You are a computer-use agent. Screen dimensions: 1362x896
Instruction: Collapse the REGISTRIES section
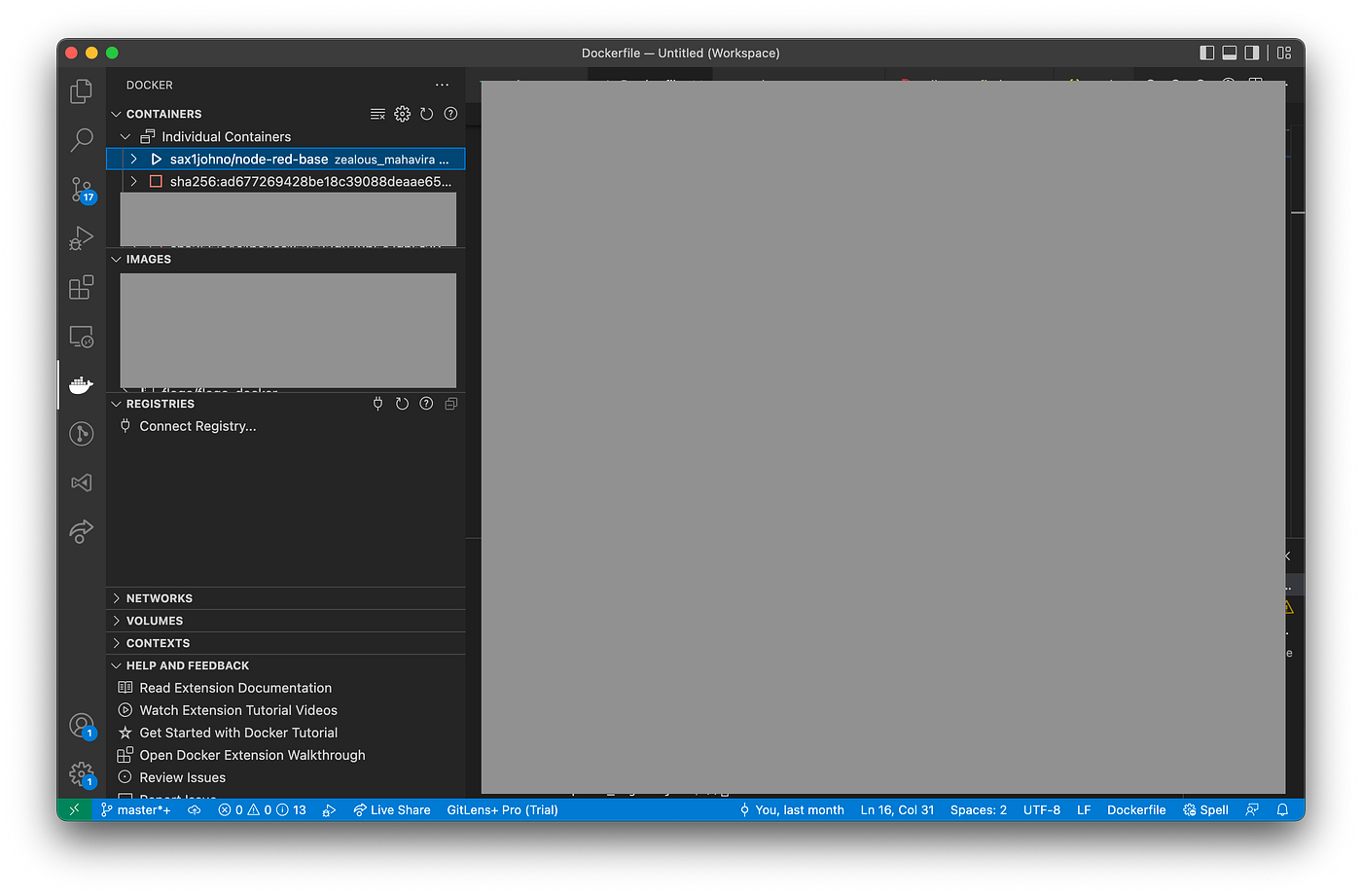click(x=116, y=404)
